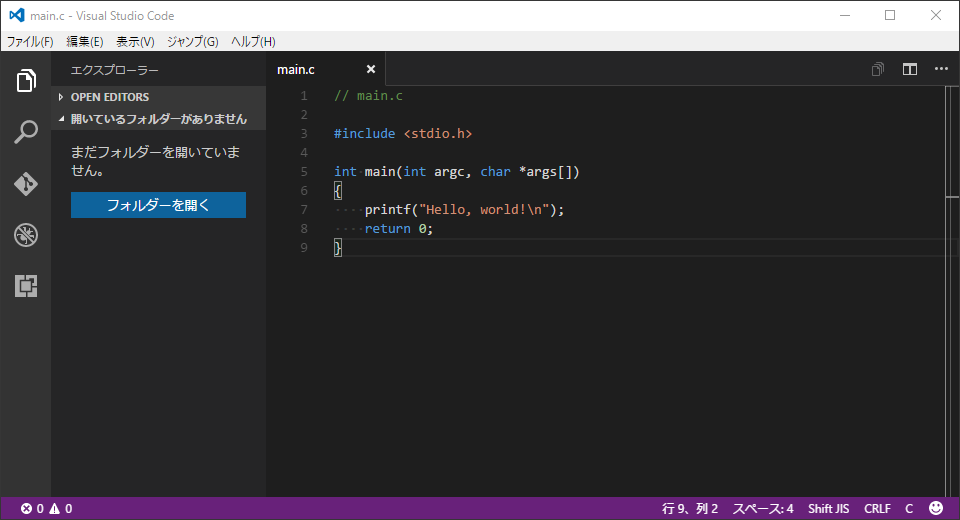
Task: Collapse the 開いているフォルダーがありません section
Action: (159, 119)
